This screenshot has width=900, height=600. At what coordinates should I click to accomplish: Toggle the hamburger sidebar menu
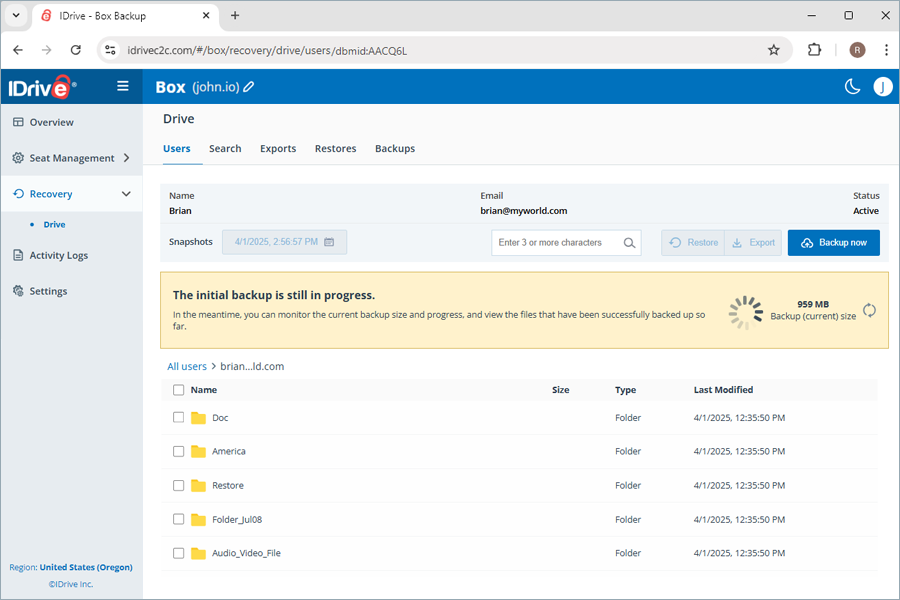coord(122,86)
